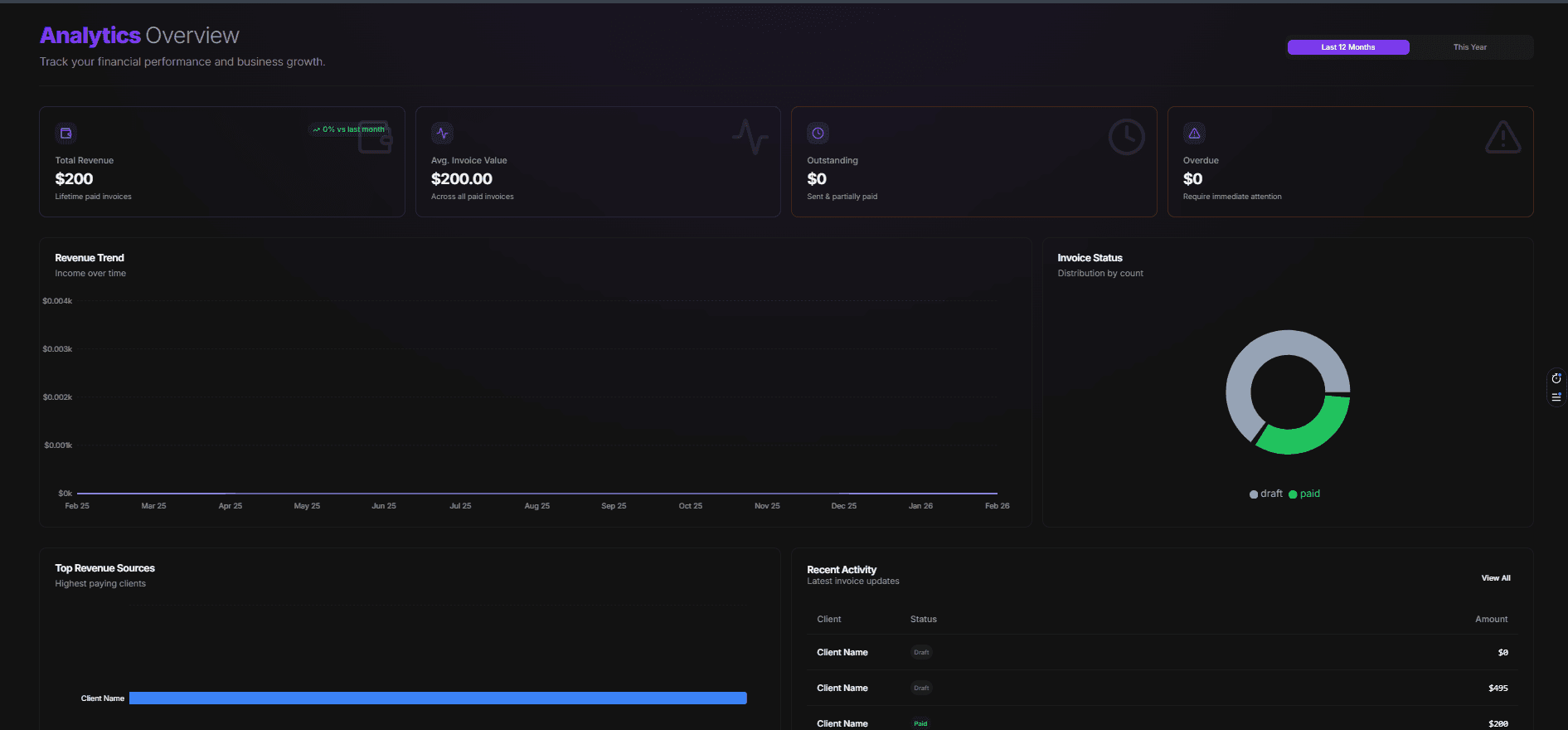Click the Amount column header
Image resolution: width=1568 pixels, height=730 pixels.
[1492, 620]
